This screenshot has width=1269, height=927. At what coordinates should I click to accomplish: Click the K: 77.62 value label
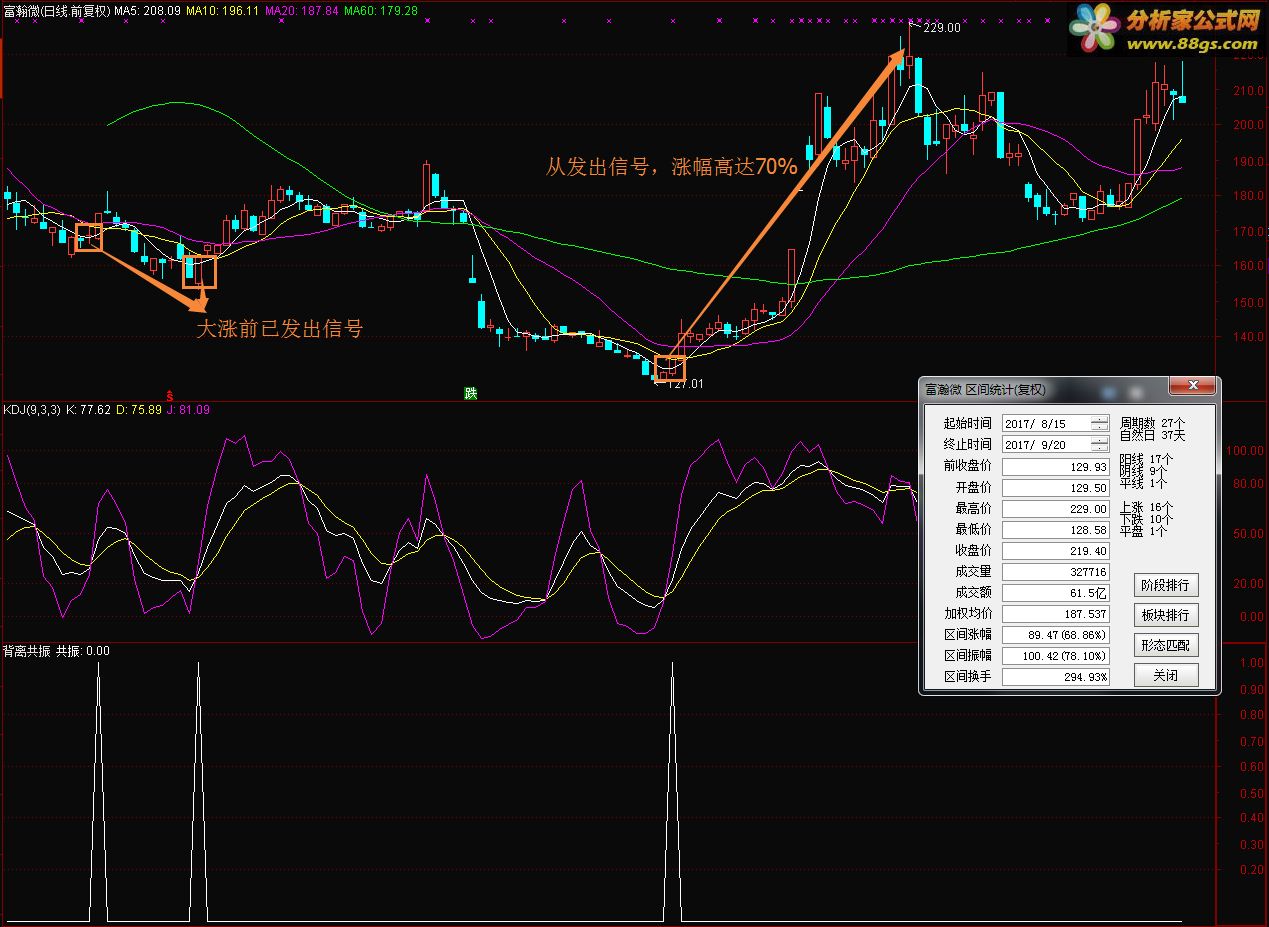pyautogui.click(x=88, y=409)
